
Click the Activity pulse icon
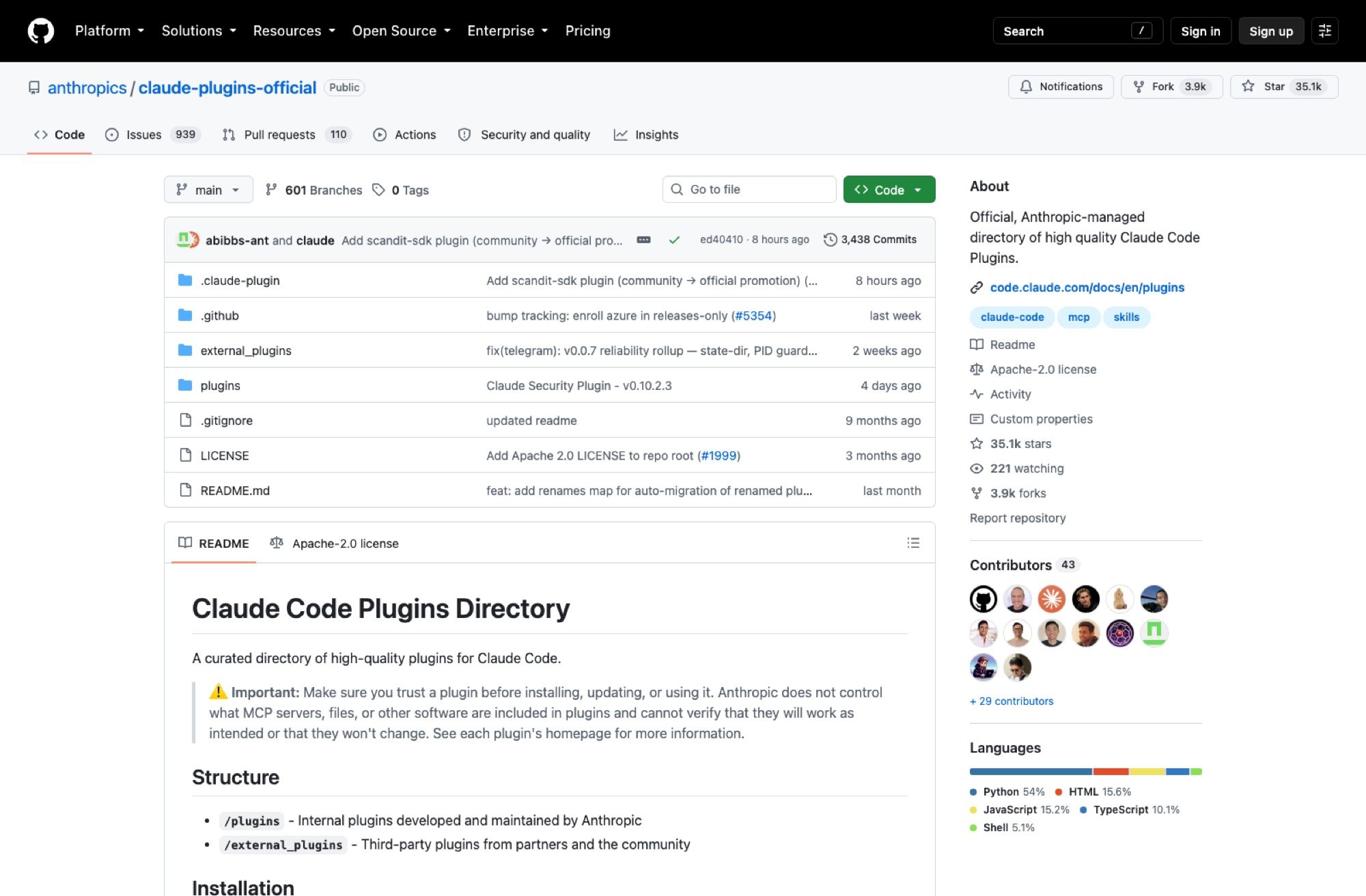(x=977, y=394)
